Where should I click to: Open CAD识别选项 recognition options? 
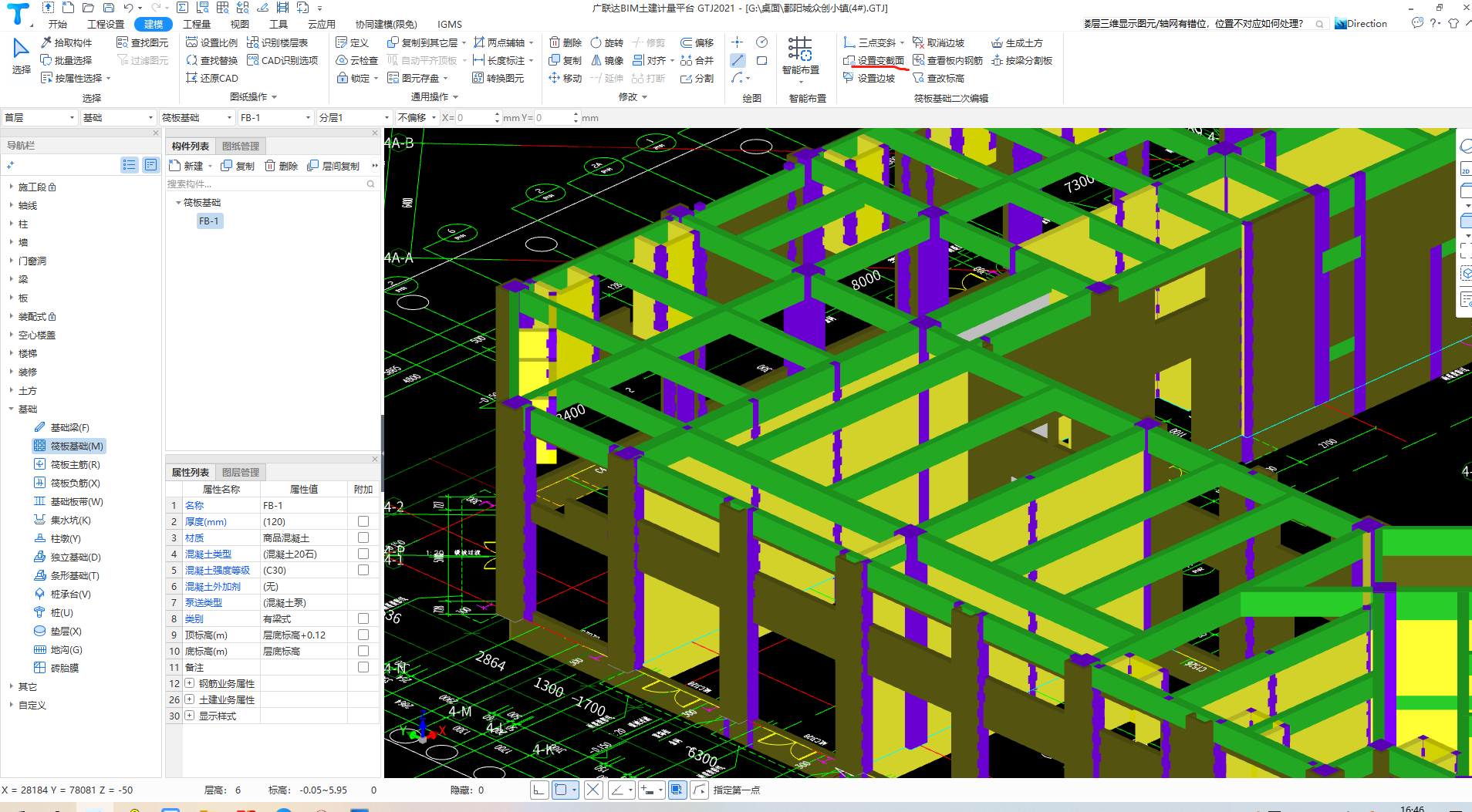[282, 60]
